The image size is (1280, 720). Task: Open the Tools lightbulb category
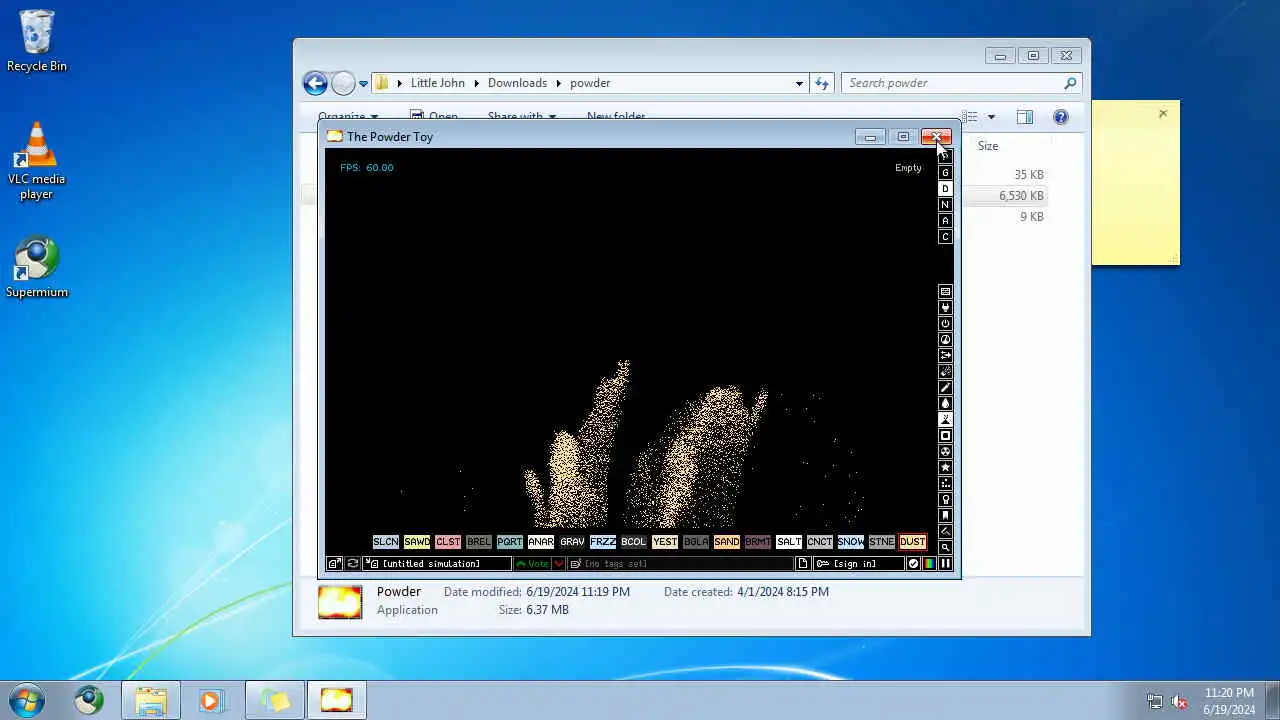click(945, 500)
